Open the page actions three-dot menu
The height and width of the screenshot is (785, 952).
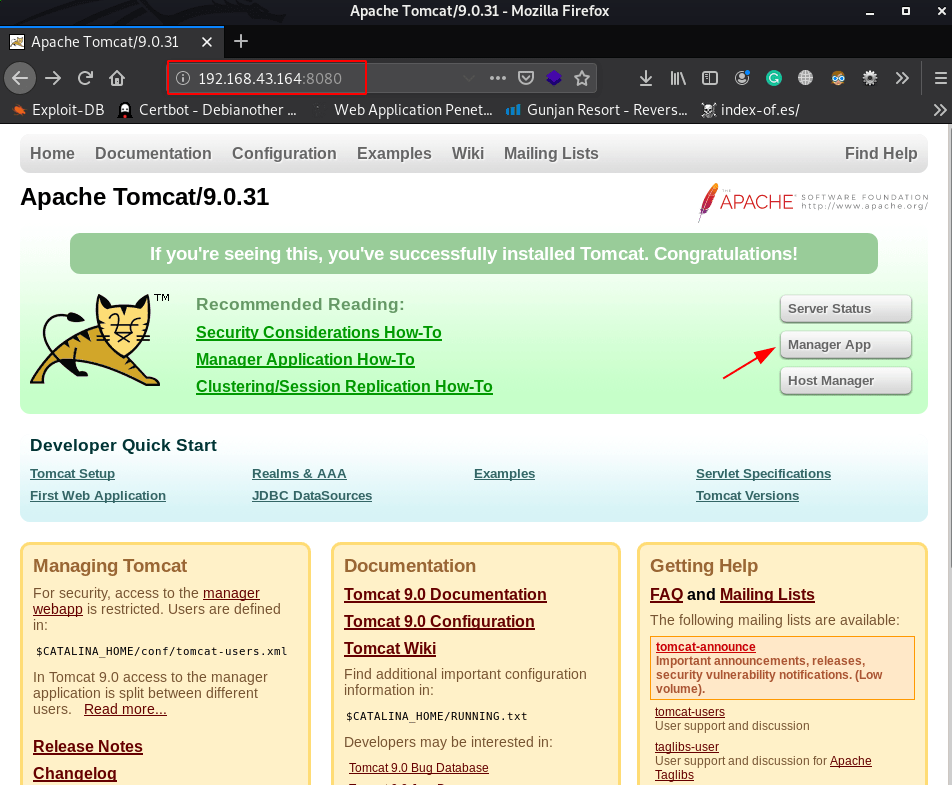click(498, 78)
